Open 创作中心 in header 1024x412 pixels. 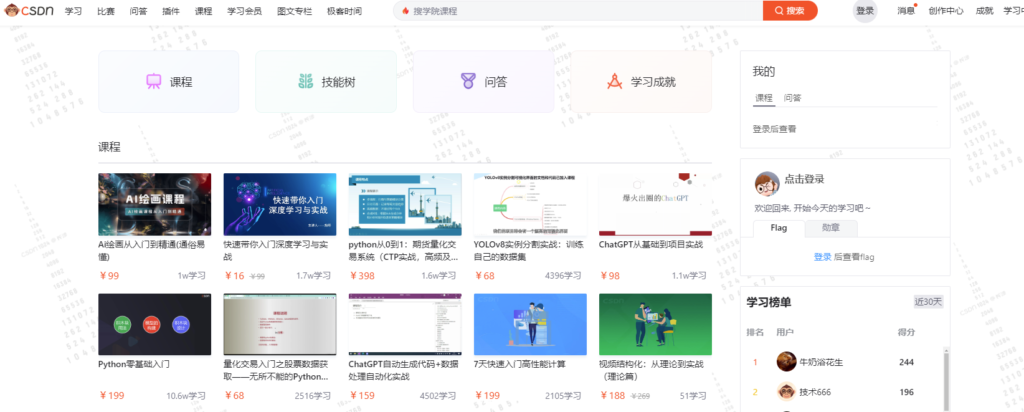pyautogui.click(x=946, y=11)
